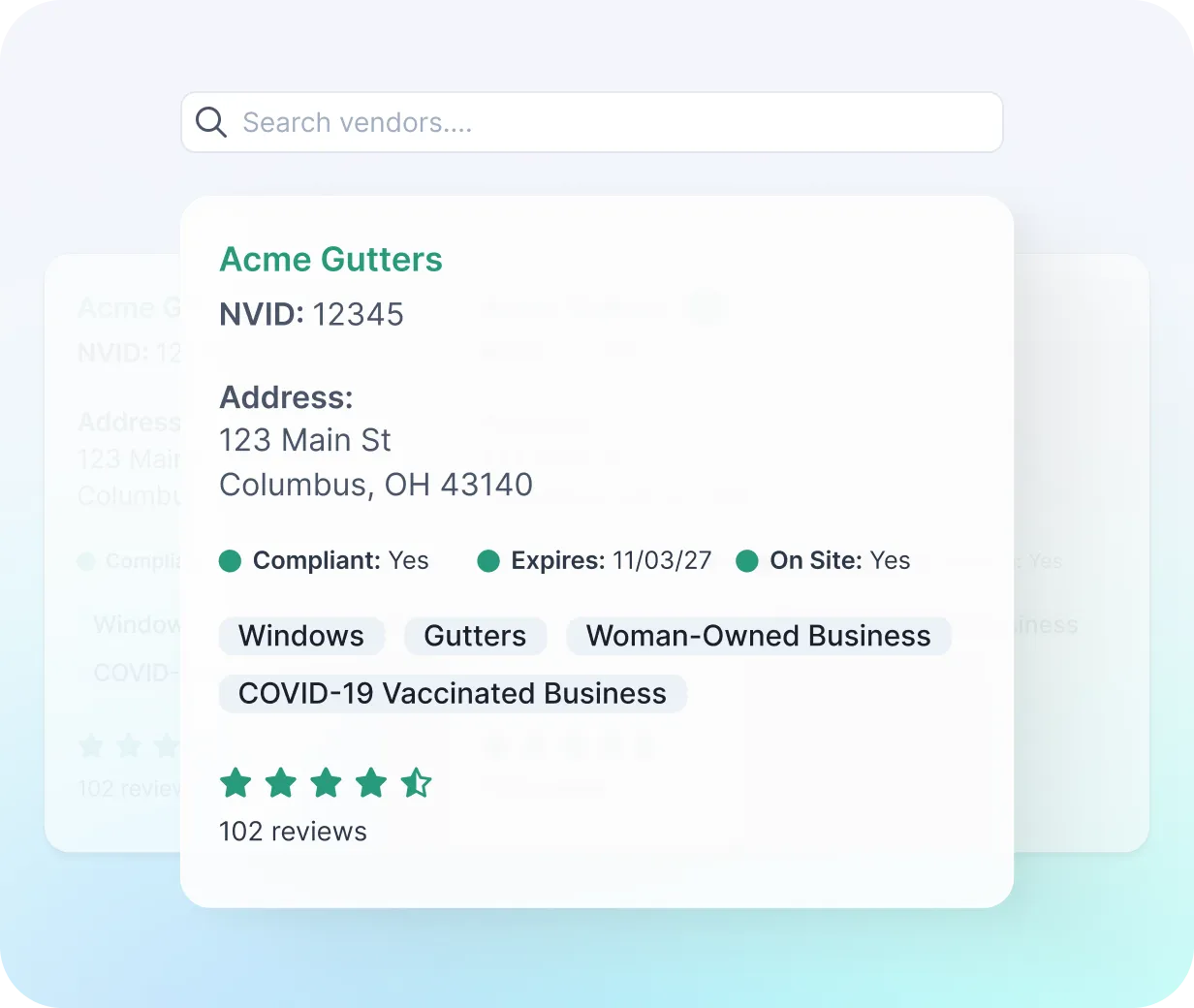Image resolution: width=1194 pixels, height=1008 pixels.
Task: Click the Compliant: Yes status
Action: pos(340,560)
